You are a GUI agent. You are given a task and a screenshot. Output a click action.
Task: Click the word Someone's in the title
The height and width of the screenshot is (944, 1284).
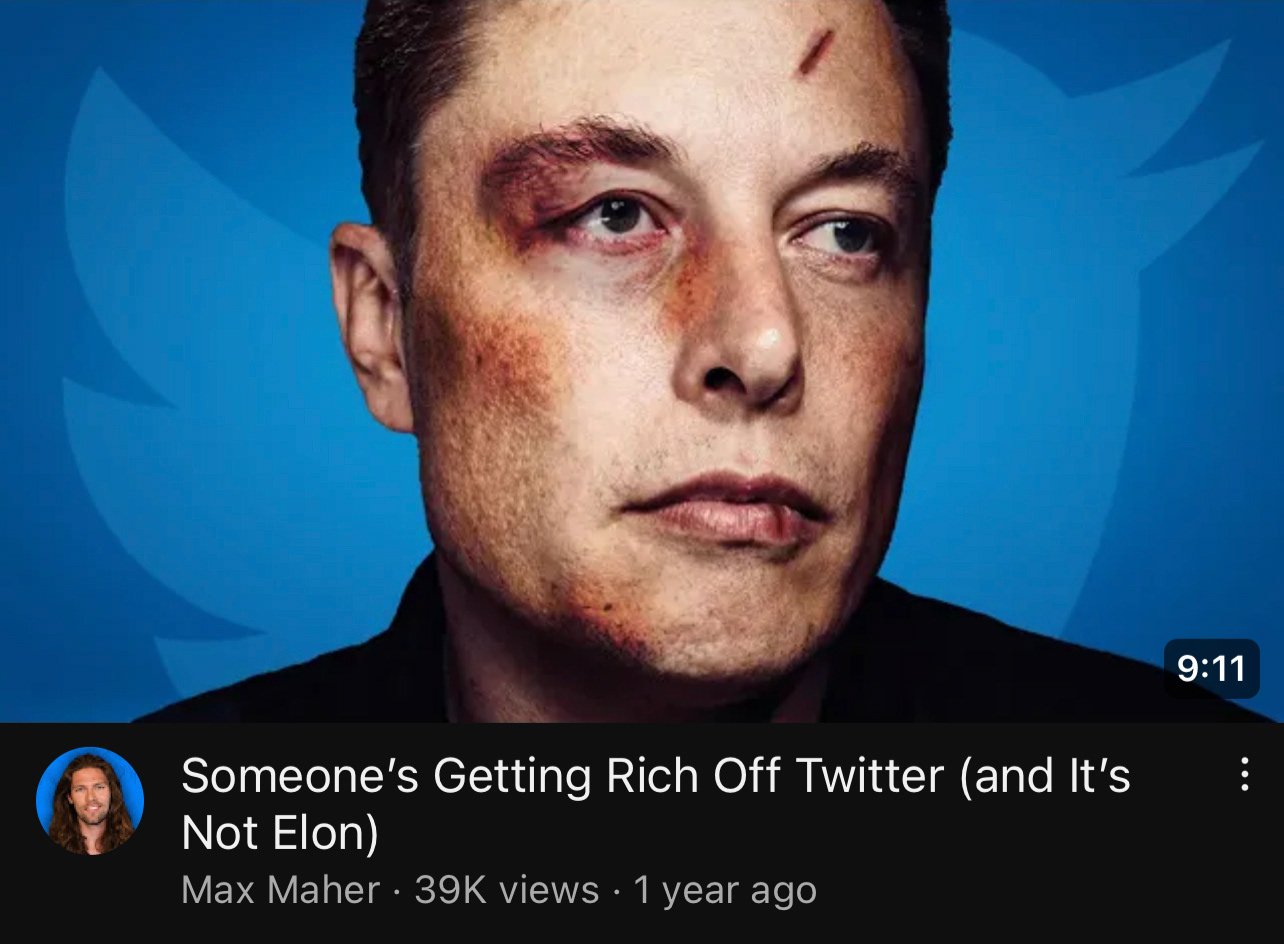point(300,776)
